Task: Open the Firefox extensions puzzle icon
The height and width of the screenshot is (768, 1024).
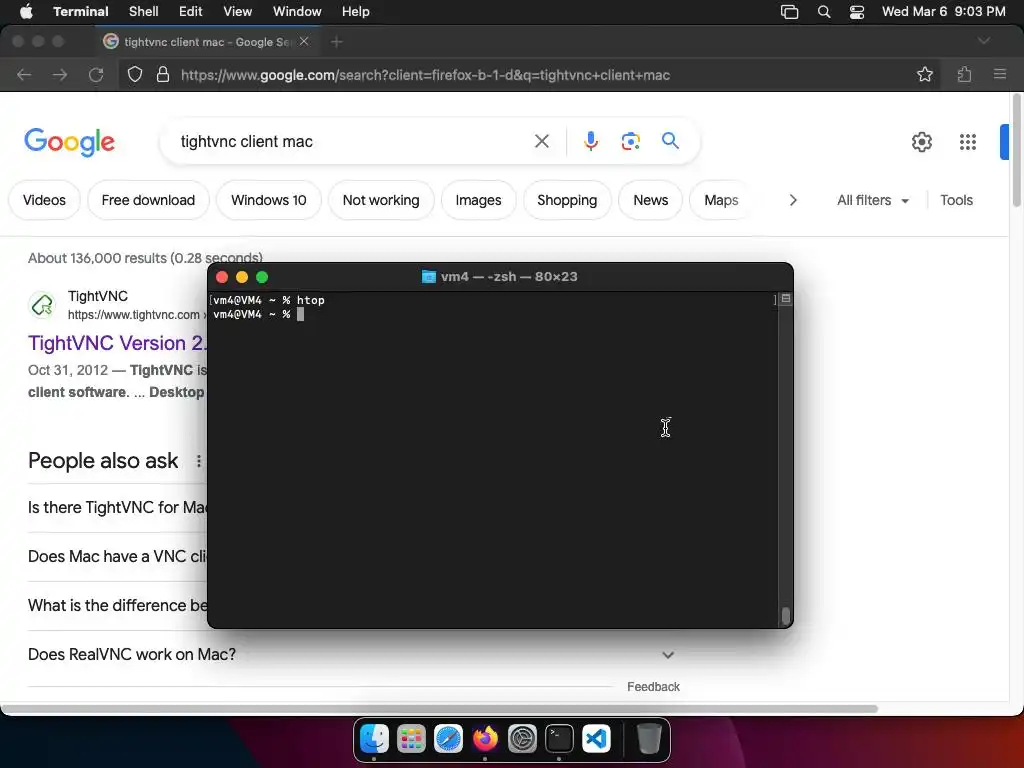Action: (x=965, y=74)
